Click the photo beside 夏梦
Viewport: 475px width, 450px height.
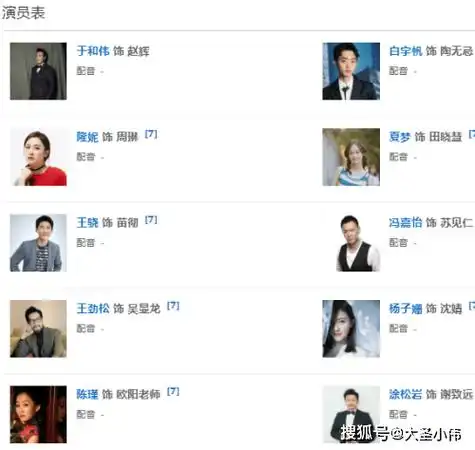tap(351, 157)
